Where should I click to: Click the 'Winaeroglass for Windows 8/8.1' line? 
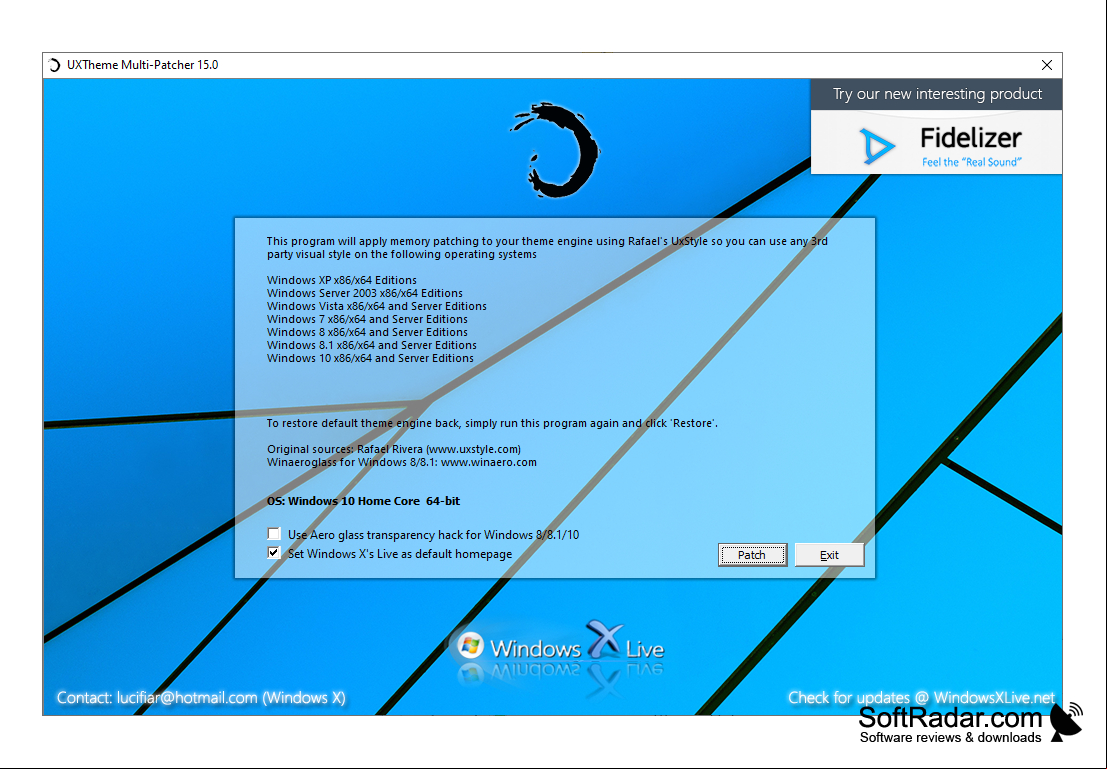tap(402, 463)
